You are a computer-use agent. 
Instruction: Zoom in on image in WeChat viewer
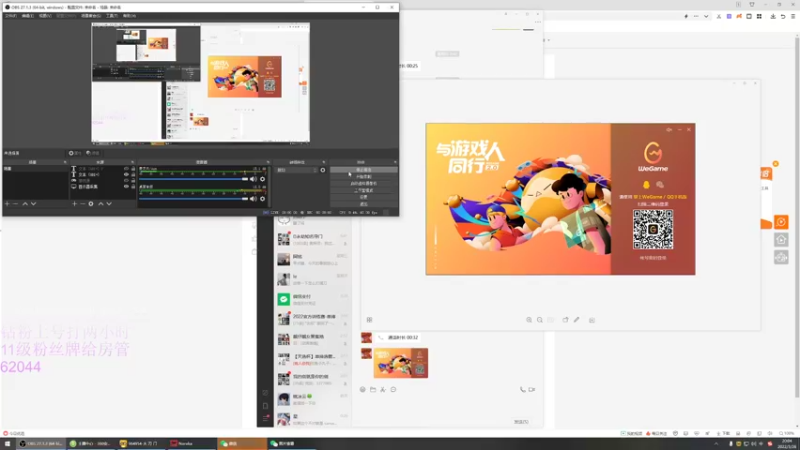coord(529,320)
